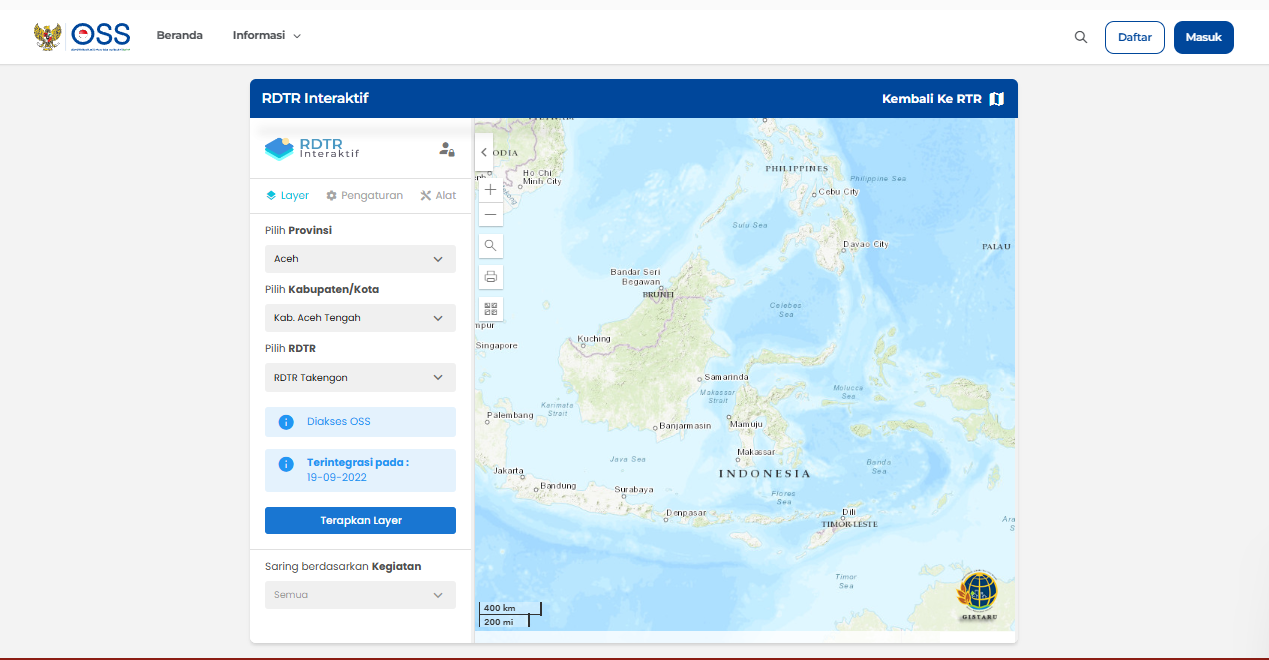1269x660 pixels.
Task: Collapse the sidebar with the left chevron
Action: pyautogui.click(x=484, y=153)
